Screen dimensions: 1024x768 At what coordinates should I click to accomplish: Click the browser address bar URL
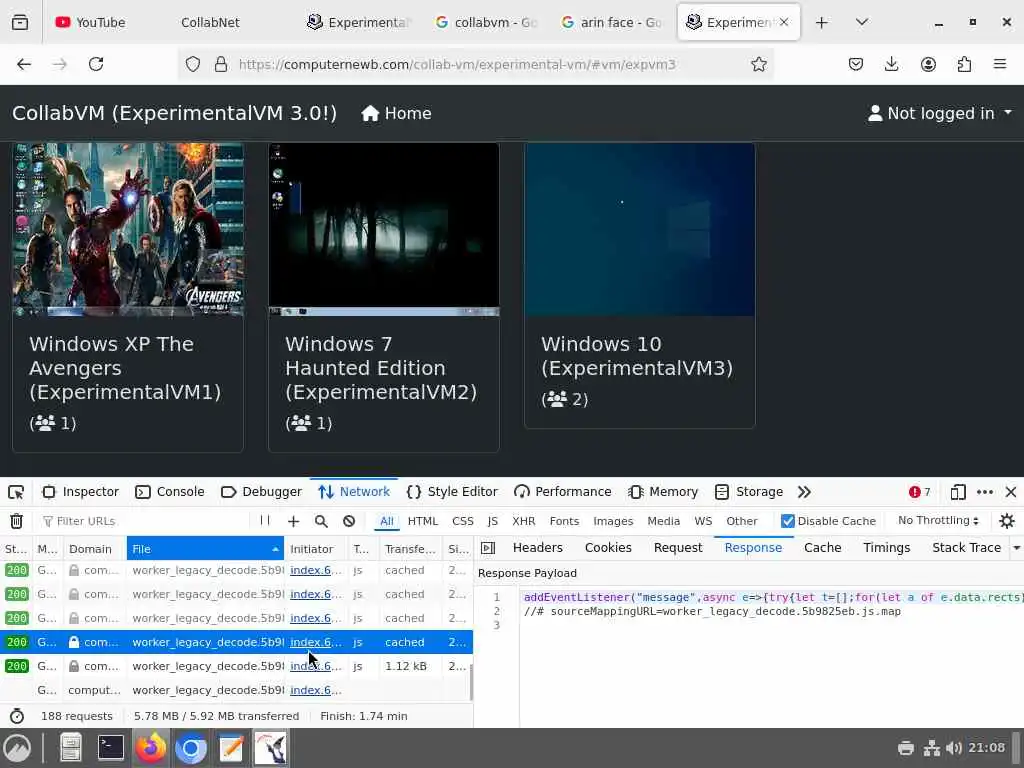pyautogui.click(x=456, y=64)
